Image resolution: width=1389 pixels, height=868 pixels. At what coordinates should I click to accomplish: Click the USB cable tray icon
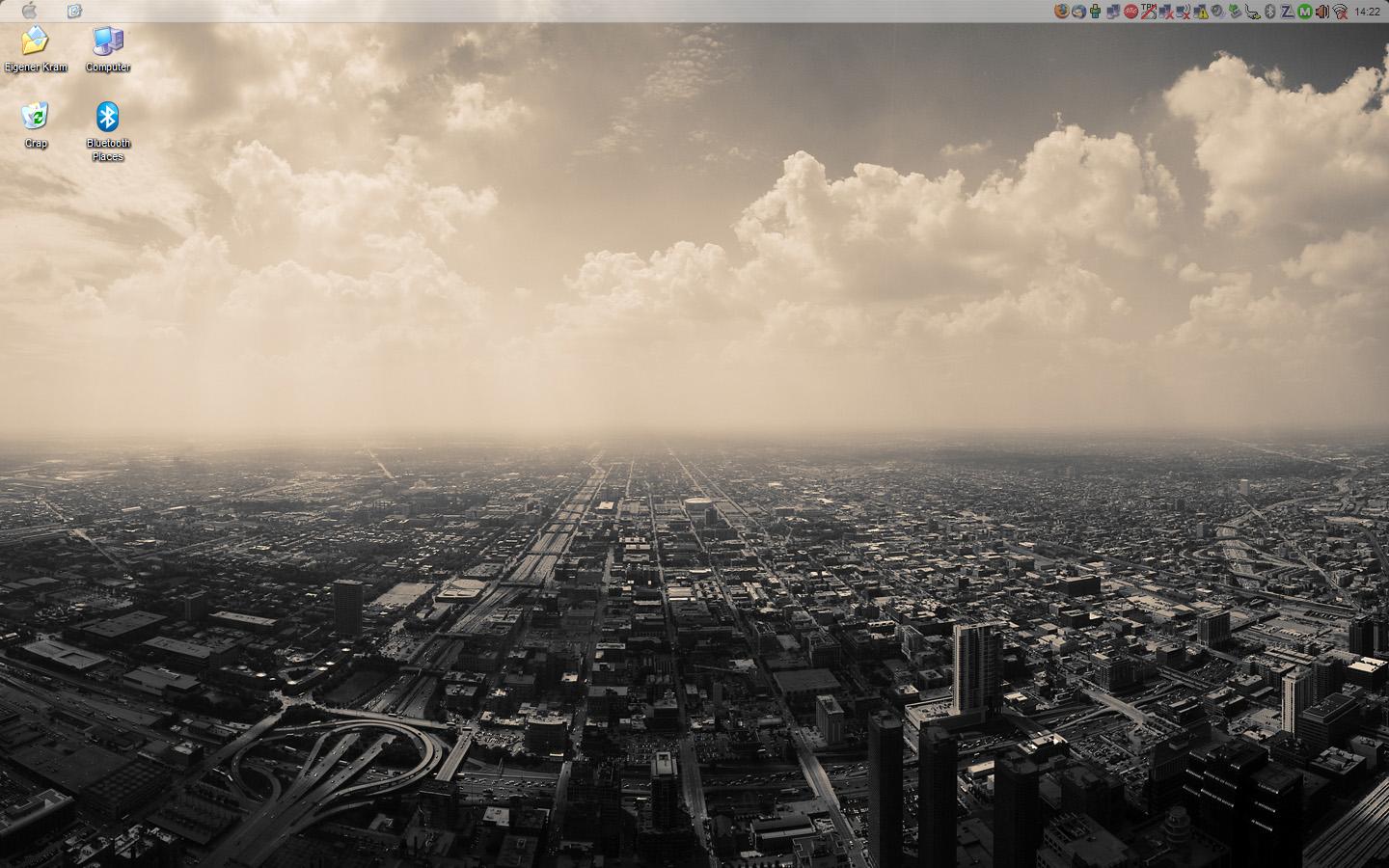(1252, 12)
